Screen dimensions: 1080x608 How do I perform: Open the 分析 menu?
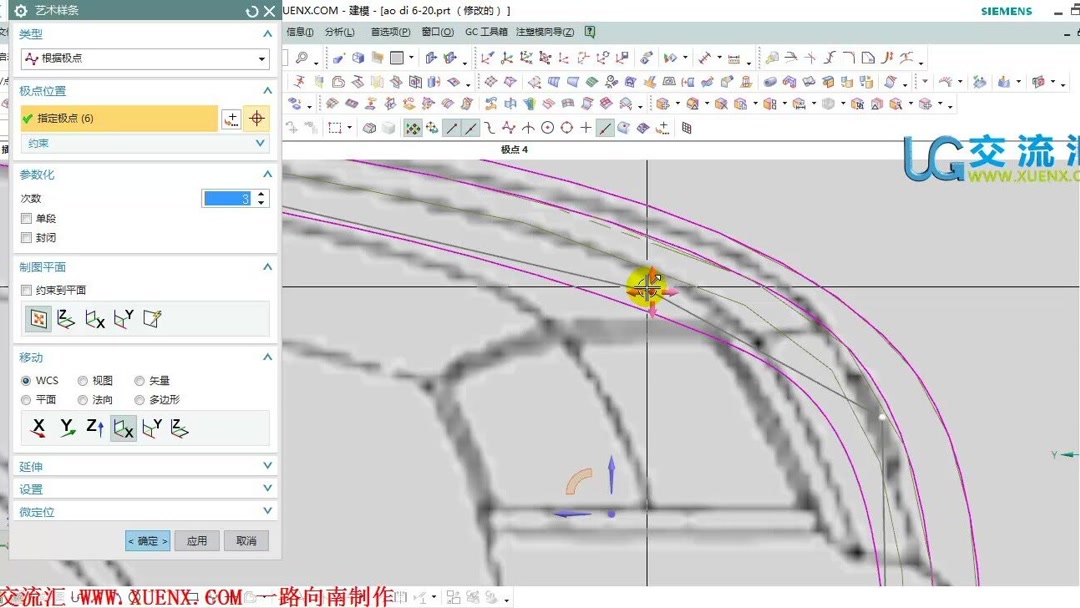(340, 31)
